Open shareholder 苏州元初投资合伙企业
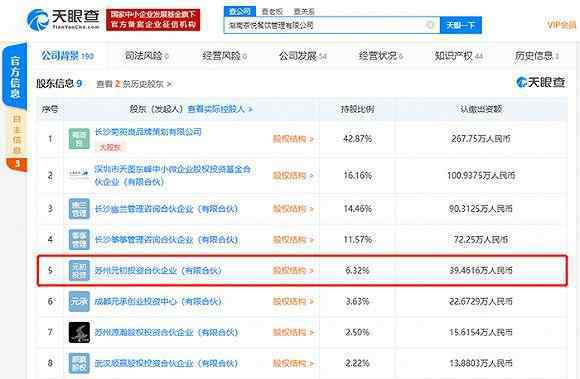The height and width of the screenshot is (379, 580). pos(158,271)
